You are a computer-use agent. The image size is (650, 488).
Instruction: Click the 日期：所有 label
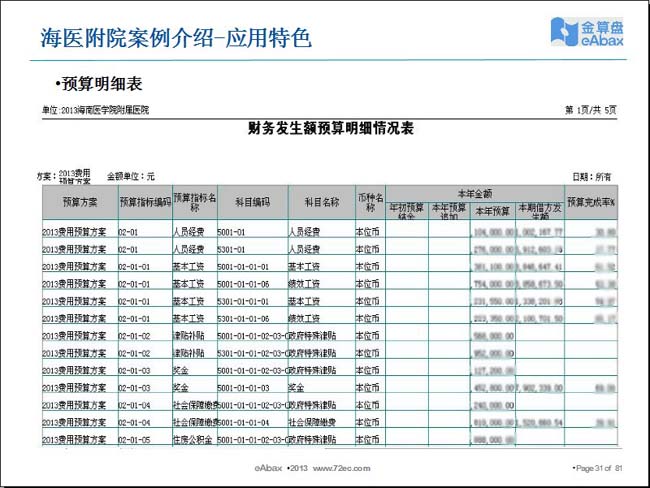click(x=592, y=177)
